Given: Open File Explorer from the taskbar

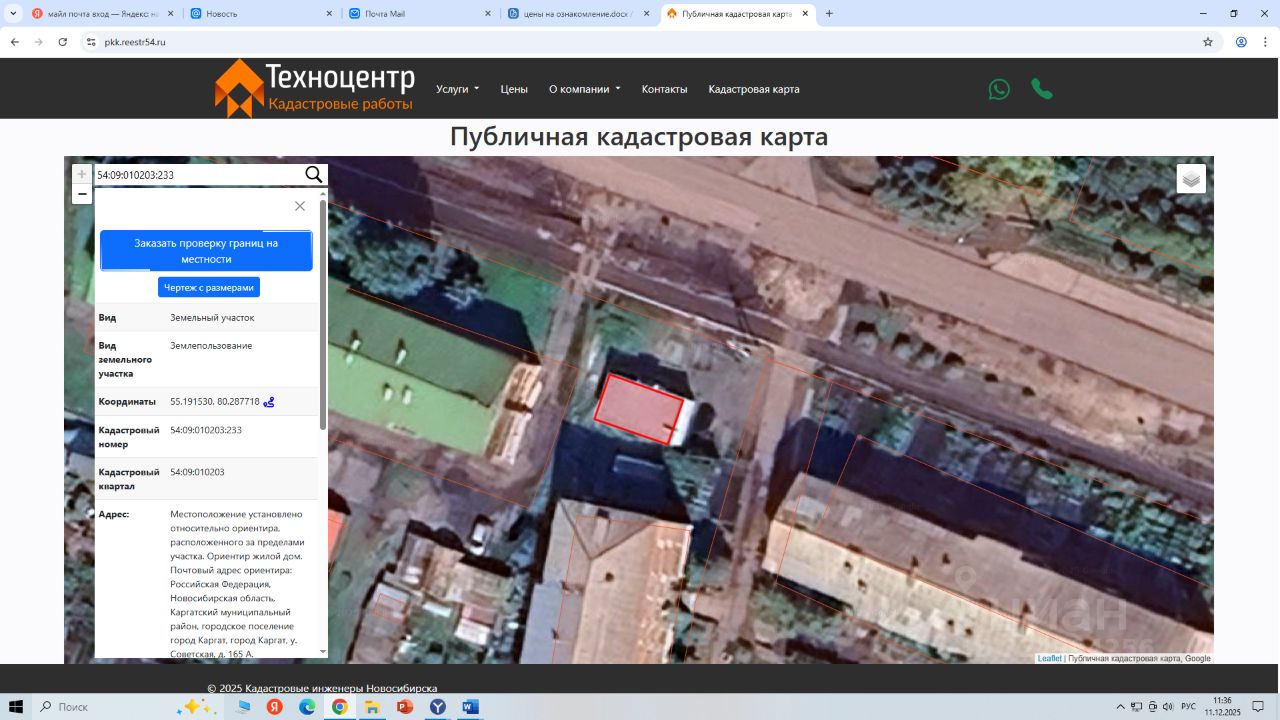Looking at the screenshot, I should click(372, 707).
